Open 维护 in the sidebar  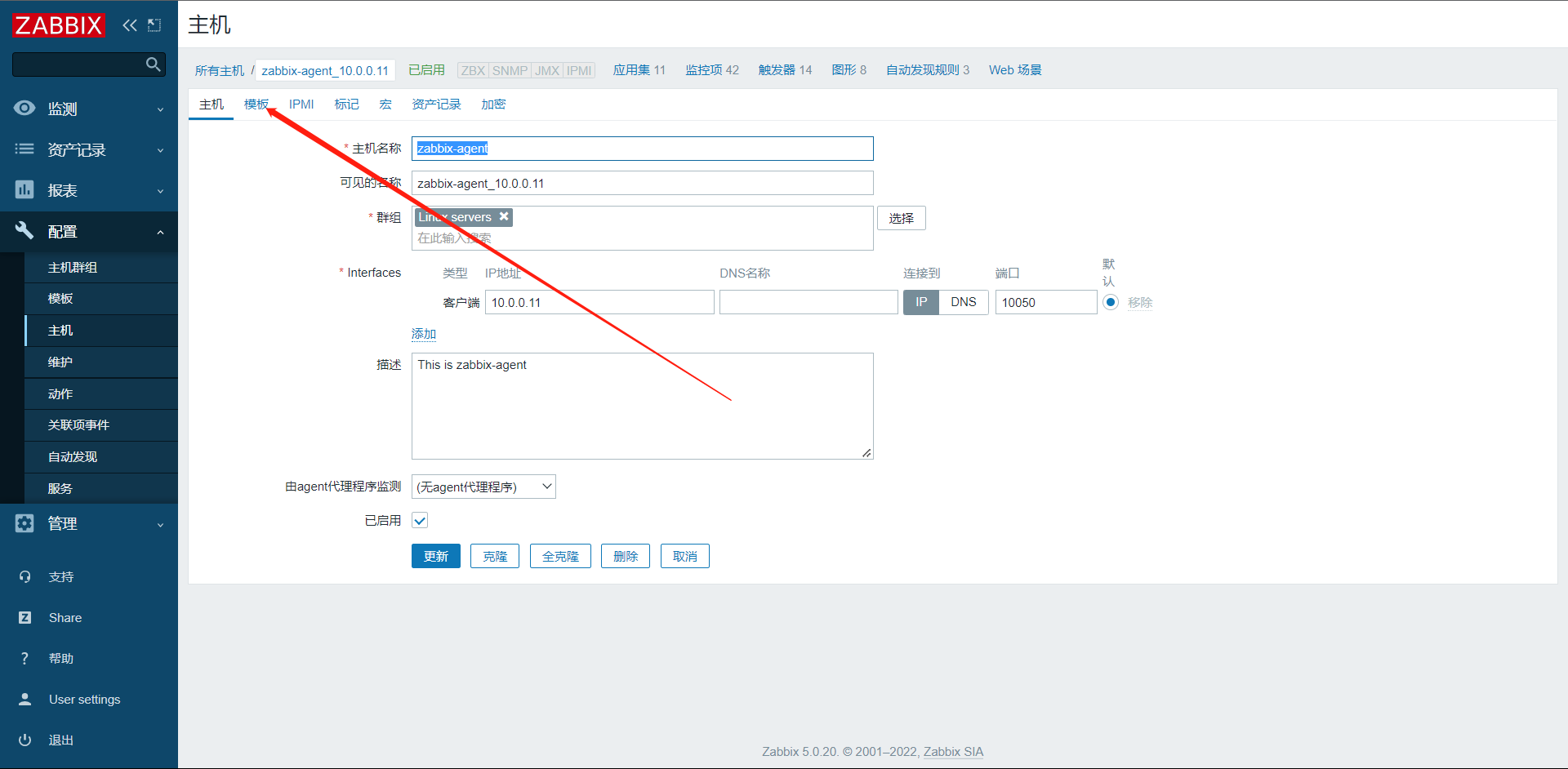point(101,362)
